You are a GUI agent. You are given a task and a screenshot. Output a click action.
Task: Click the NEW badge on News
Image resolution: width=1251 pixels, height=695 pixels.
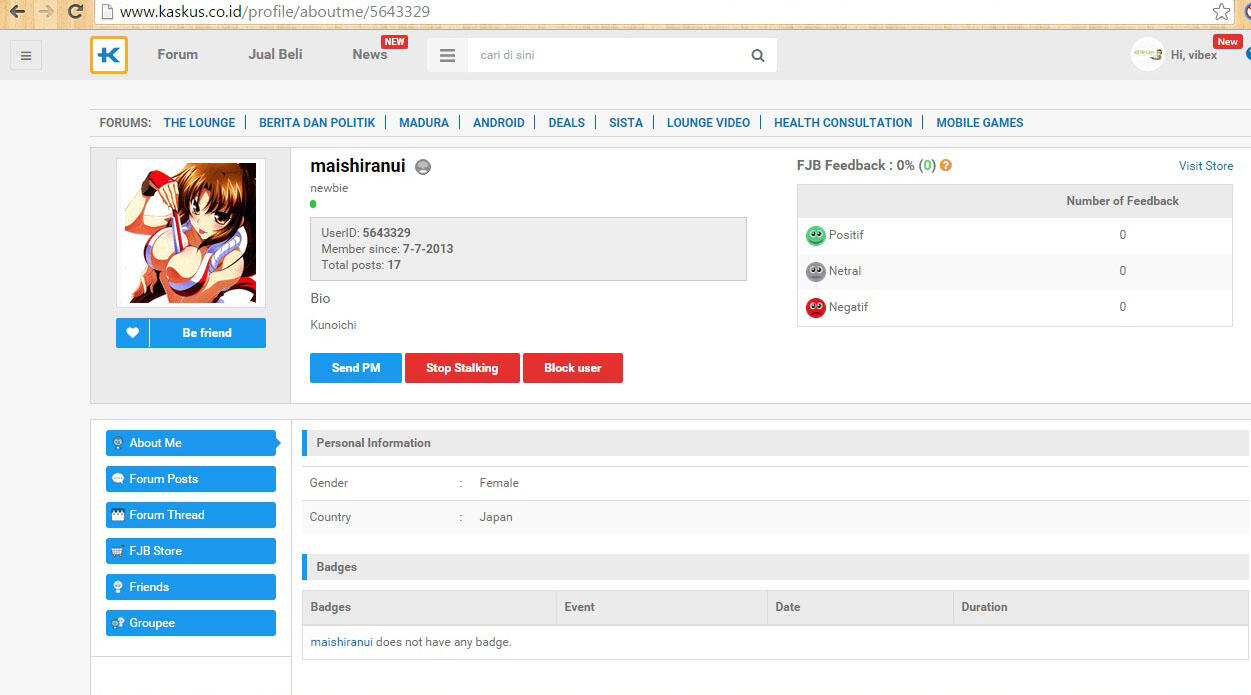tap(395, 42)
